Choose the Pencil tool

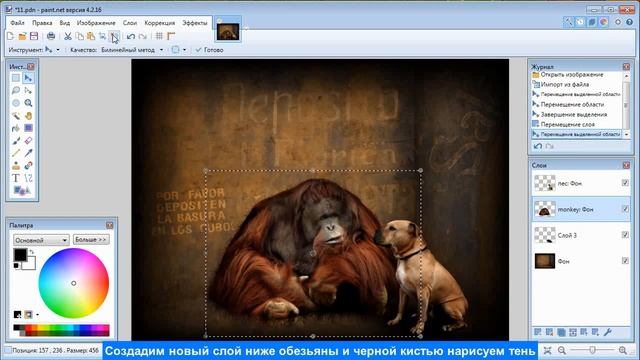pos(16,153)
